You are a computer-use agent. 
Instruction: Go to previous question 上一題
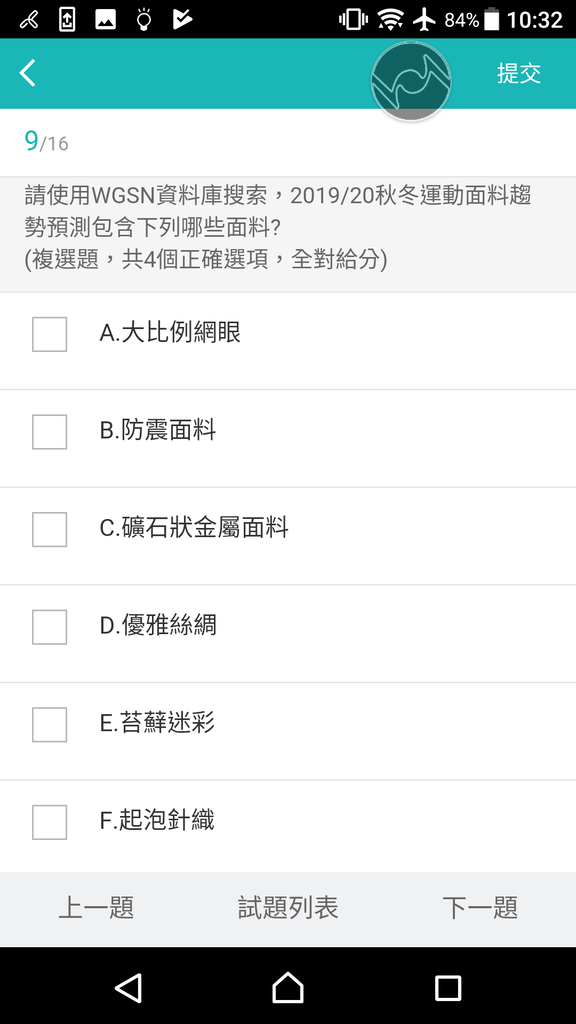96,907
